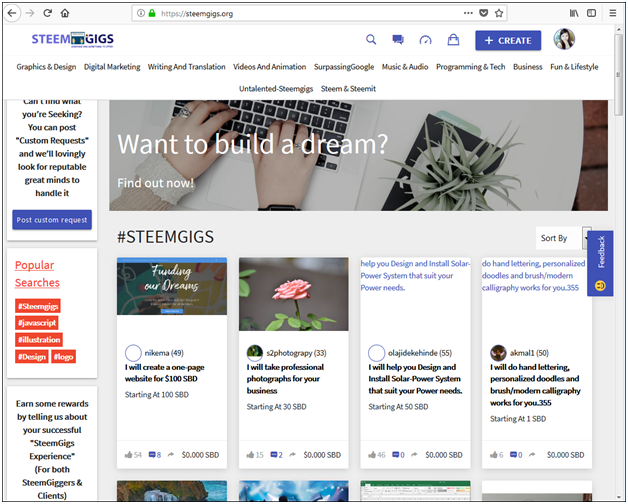Open the one-page website gig title
This screenshot has height=504, width=628.
(165, 373)
